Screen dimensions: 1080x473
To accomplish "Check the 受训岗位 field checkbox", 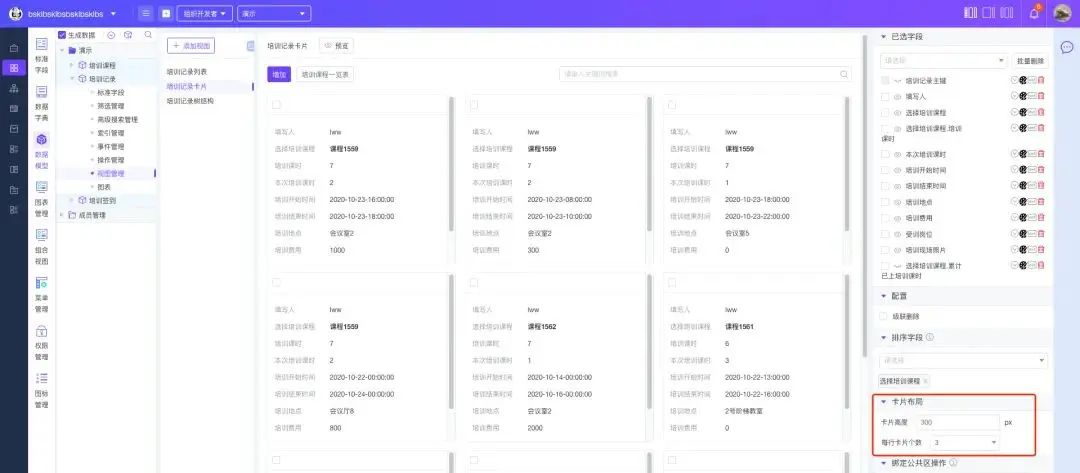I will click(885, 234).
